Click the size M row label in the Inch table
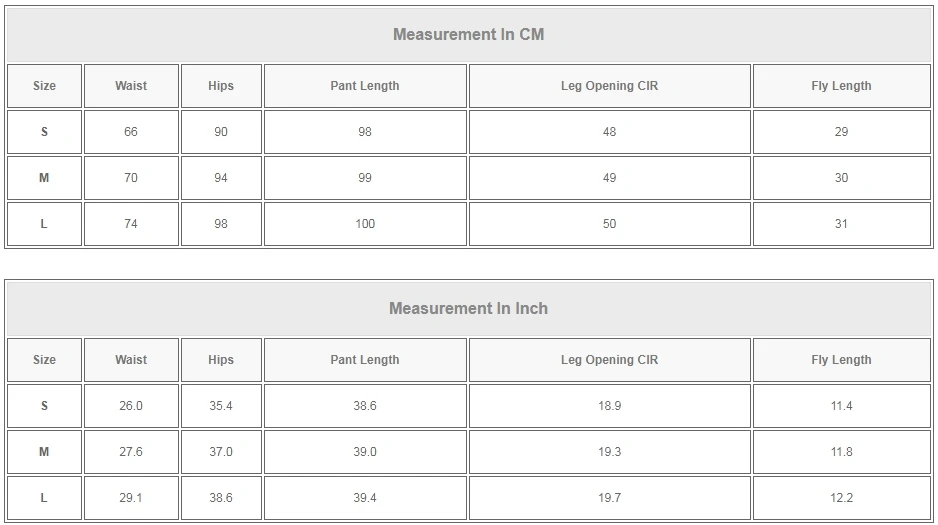Screen dimensions: 938x525 [44, 452]
